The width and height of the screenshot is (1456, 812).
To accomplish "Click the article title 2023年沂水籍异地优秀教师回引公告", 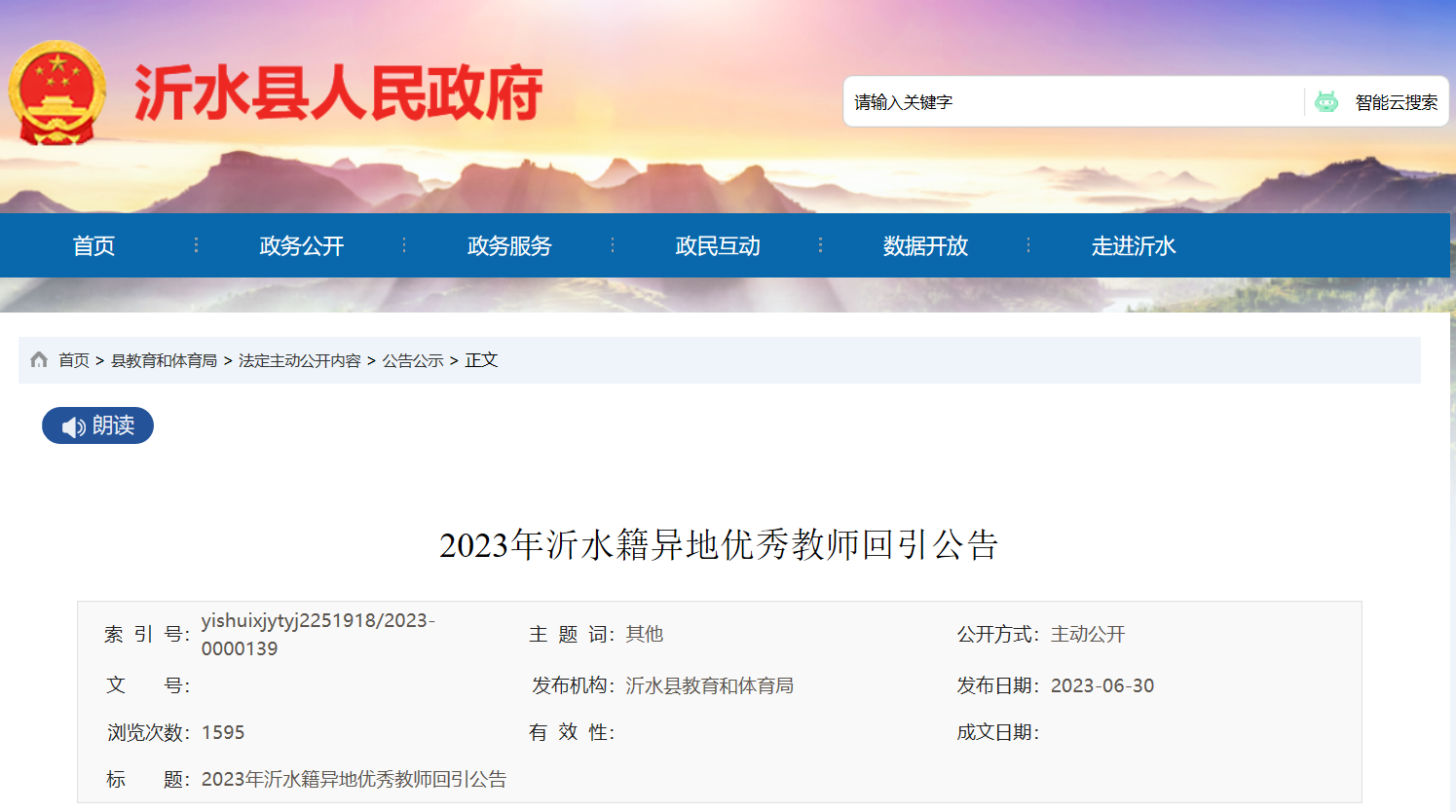I will coord(719,545).
